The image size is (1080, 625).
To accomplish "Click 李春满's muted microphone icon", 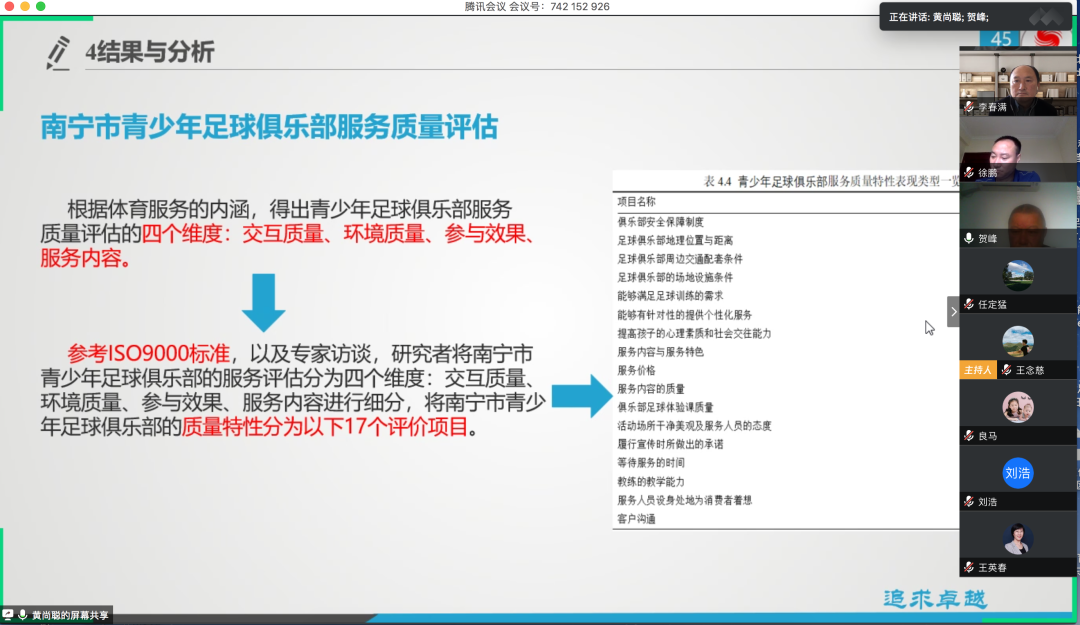I will point(969,107).
